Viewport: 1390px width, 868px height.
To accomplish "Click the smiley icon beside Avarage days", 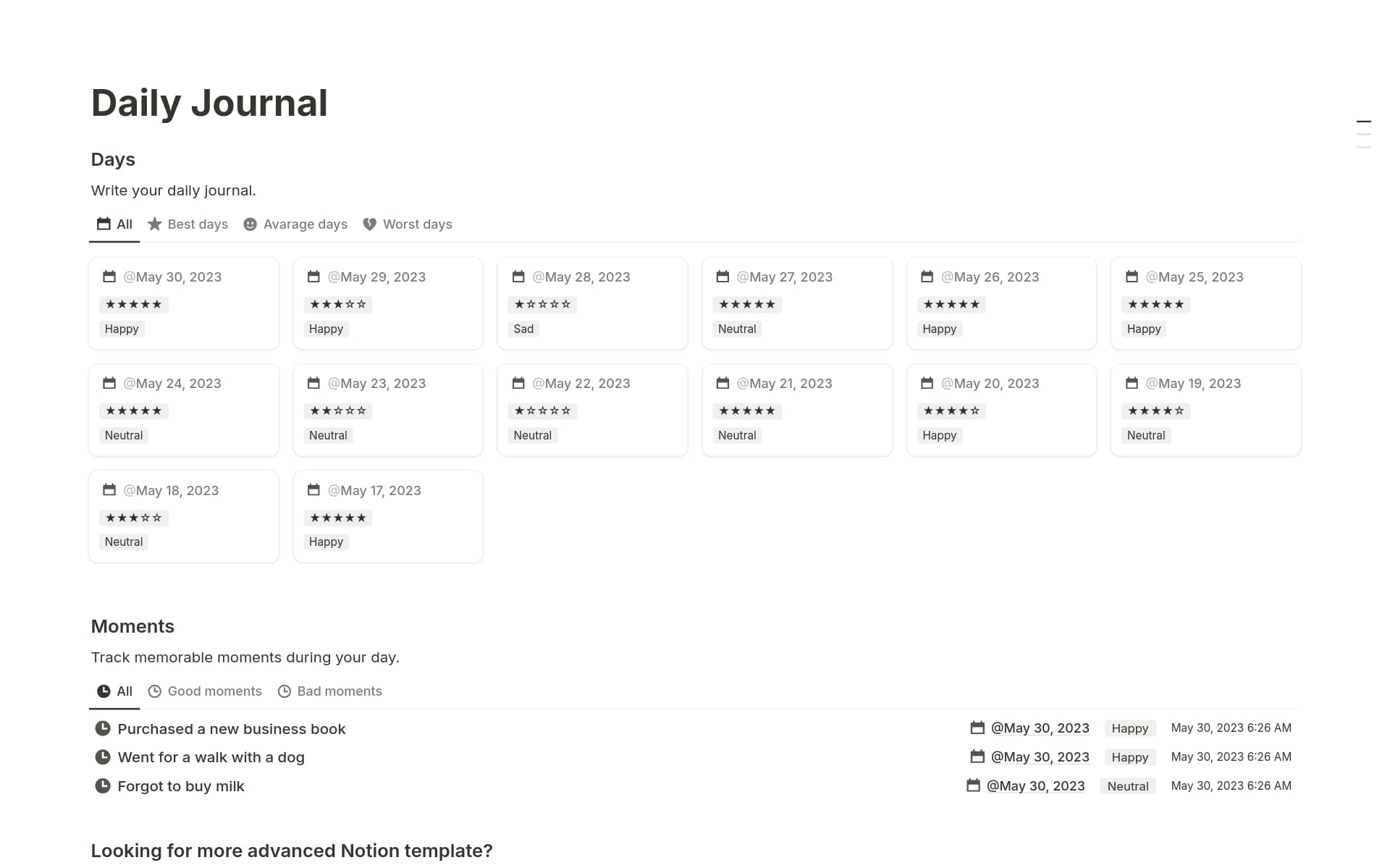I will point(250,224).
